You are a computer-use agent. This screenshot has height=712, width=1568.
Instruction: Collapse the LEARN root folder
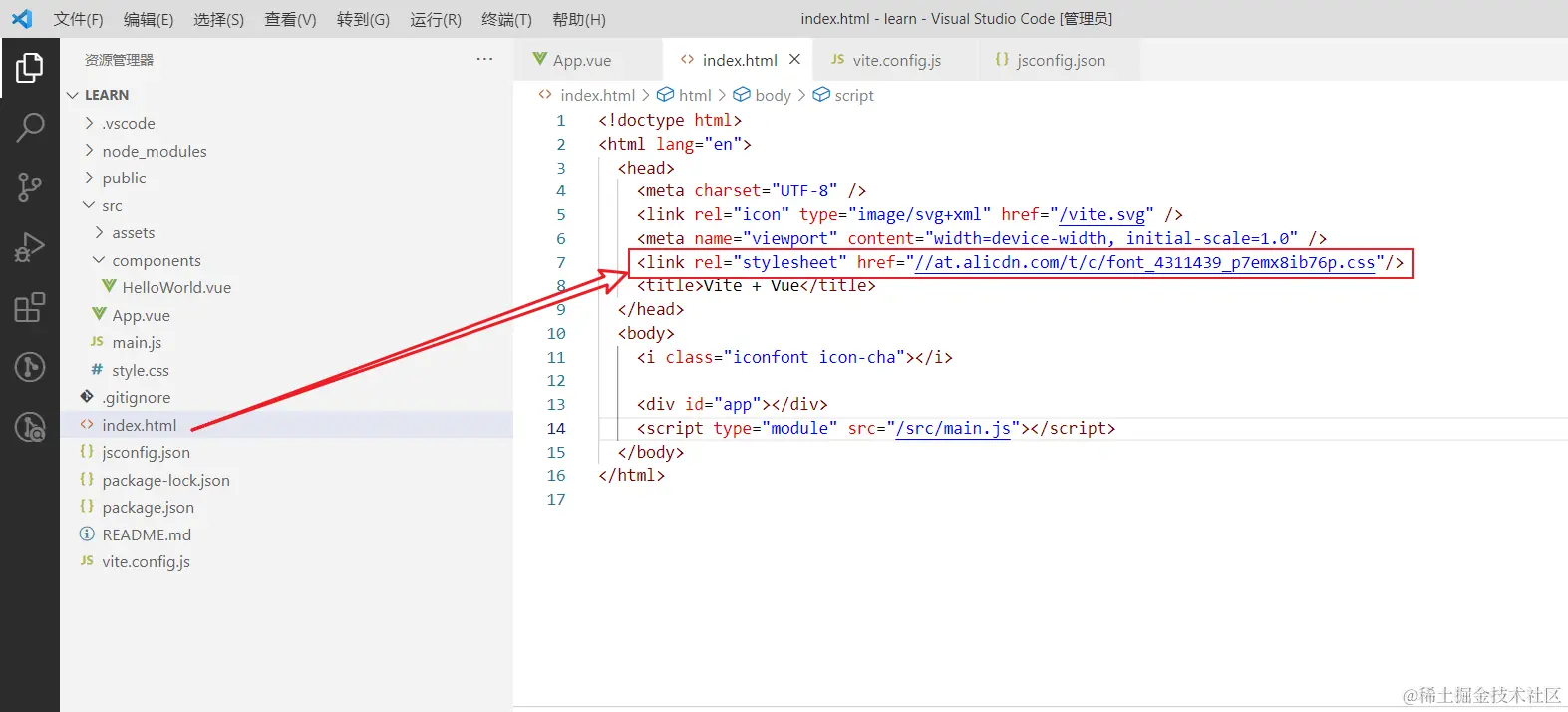coord(72,95)
